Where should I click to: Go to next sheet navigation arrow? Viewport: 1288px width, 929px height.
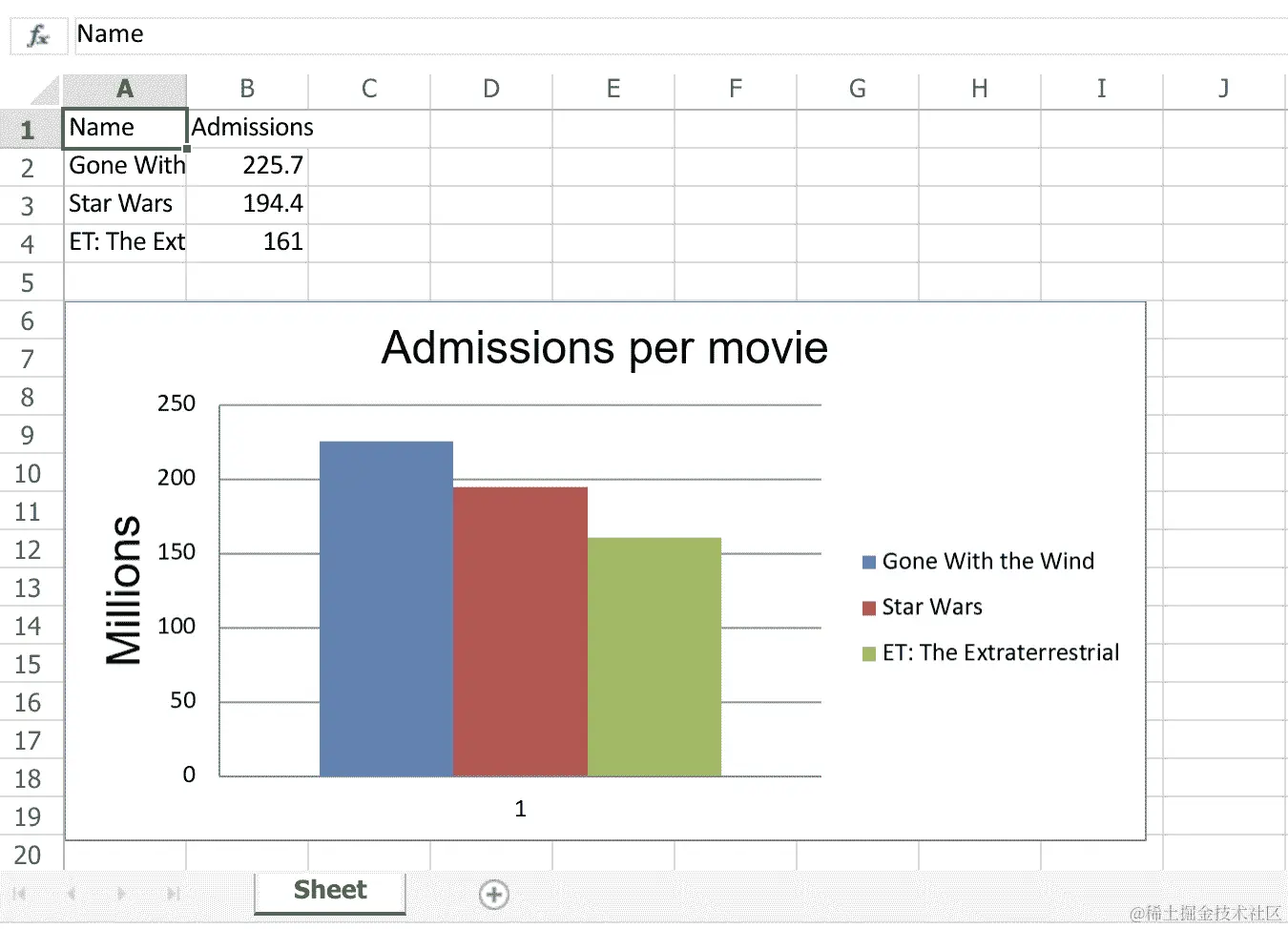tap(121, 894)
